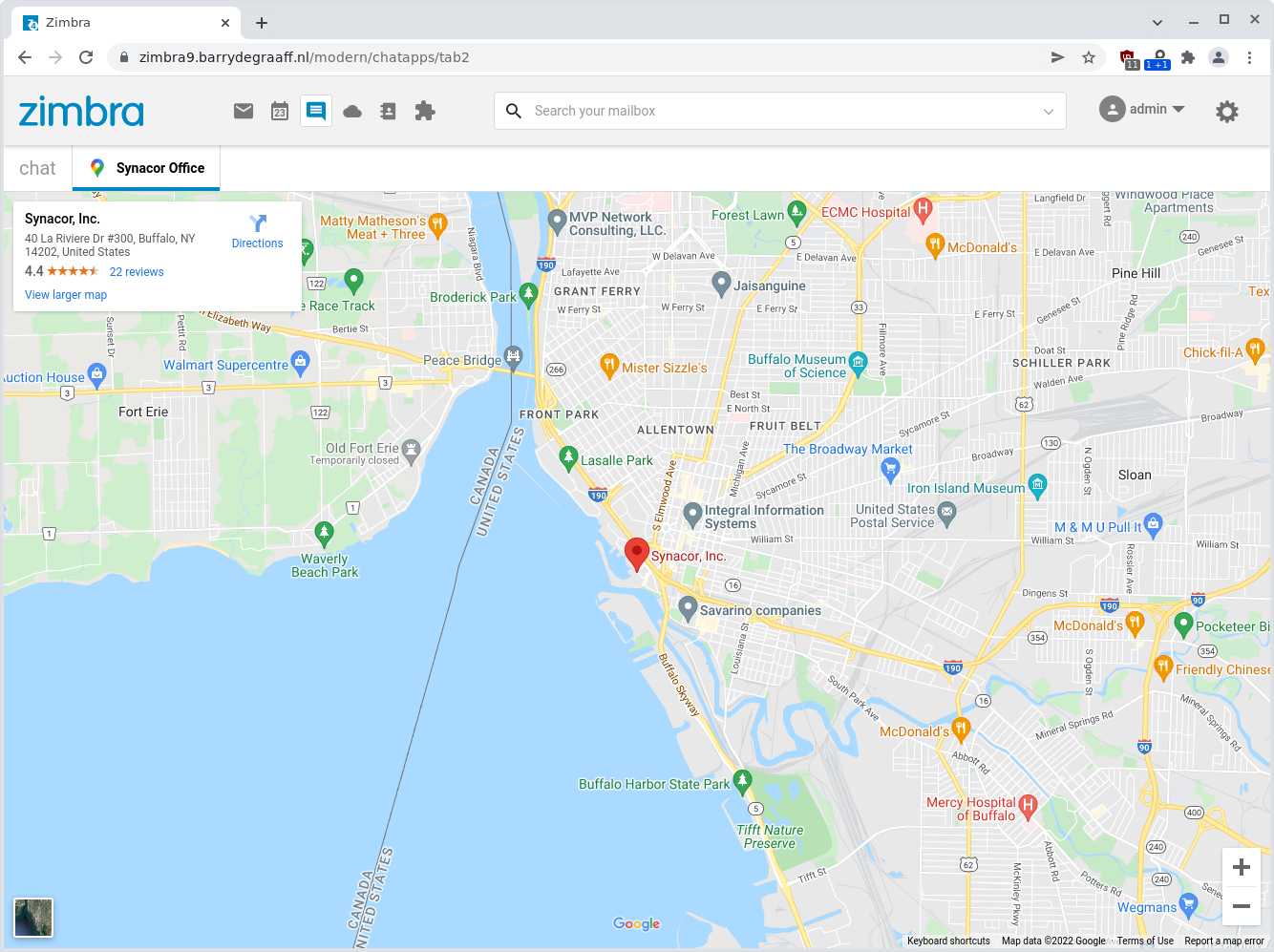The height and width of the screenshot is (952, 1274).
Task: Click the red Synacor, Inc. map pin
Action: click(x=637, y=555)
